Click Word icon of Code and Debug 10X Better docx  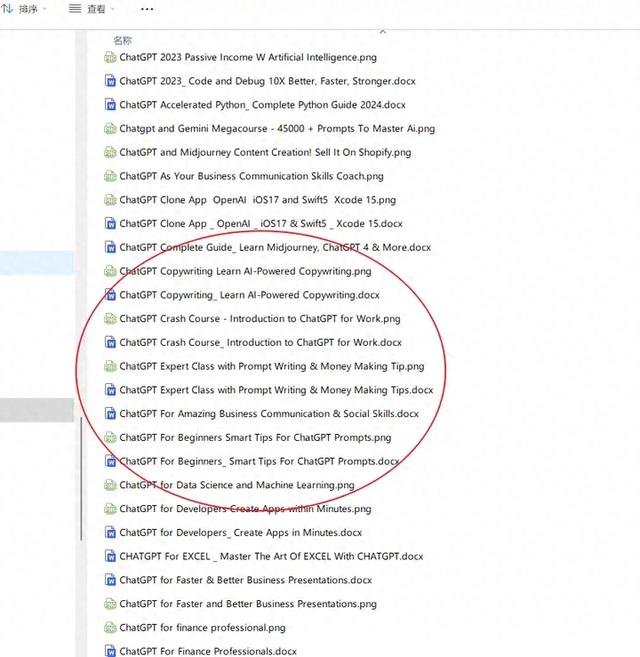[110, 81]
